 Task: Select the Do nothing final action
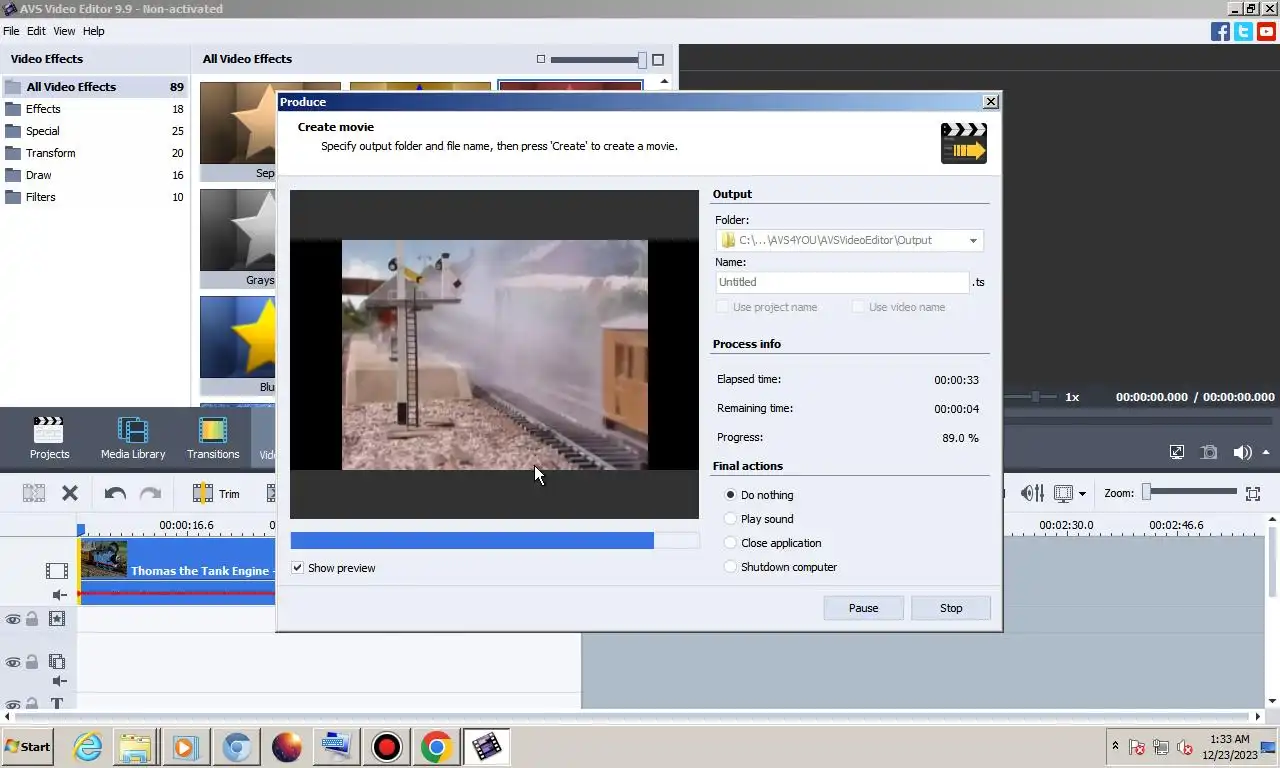click(x=729, y=495)
